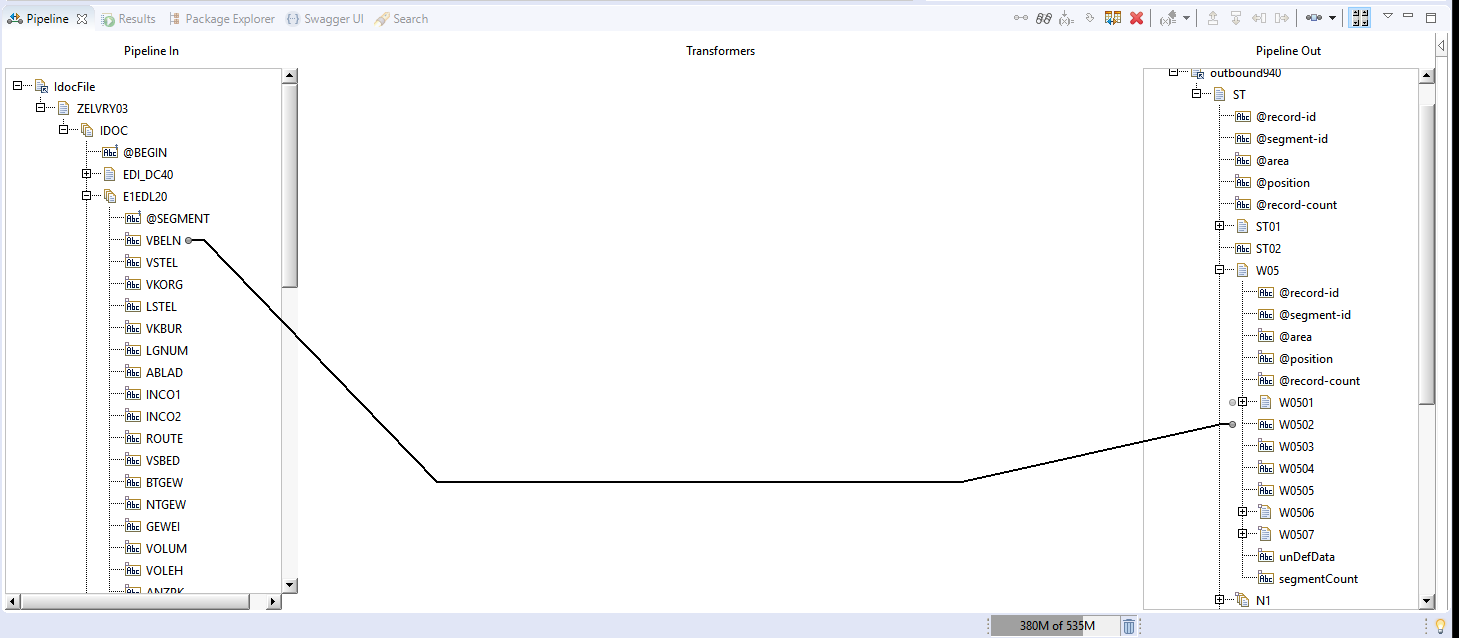Screen dimensions: 1459x638
Task: Close the Pipeline tab with X
Action: point(82,18)
